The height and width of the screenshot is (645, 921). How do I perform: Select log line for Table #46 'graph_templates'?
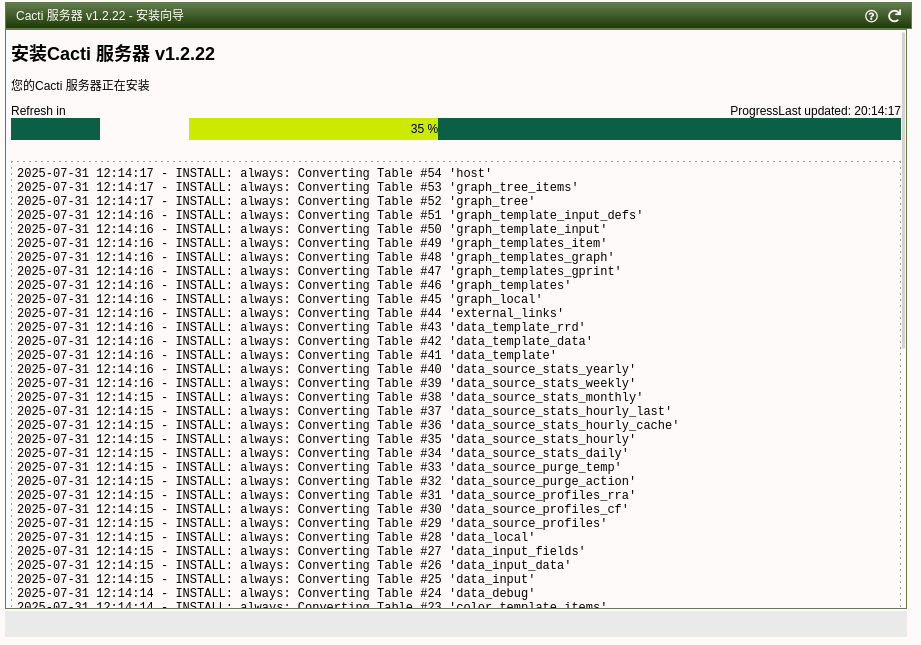[294, 285]
